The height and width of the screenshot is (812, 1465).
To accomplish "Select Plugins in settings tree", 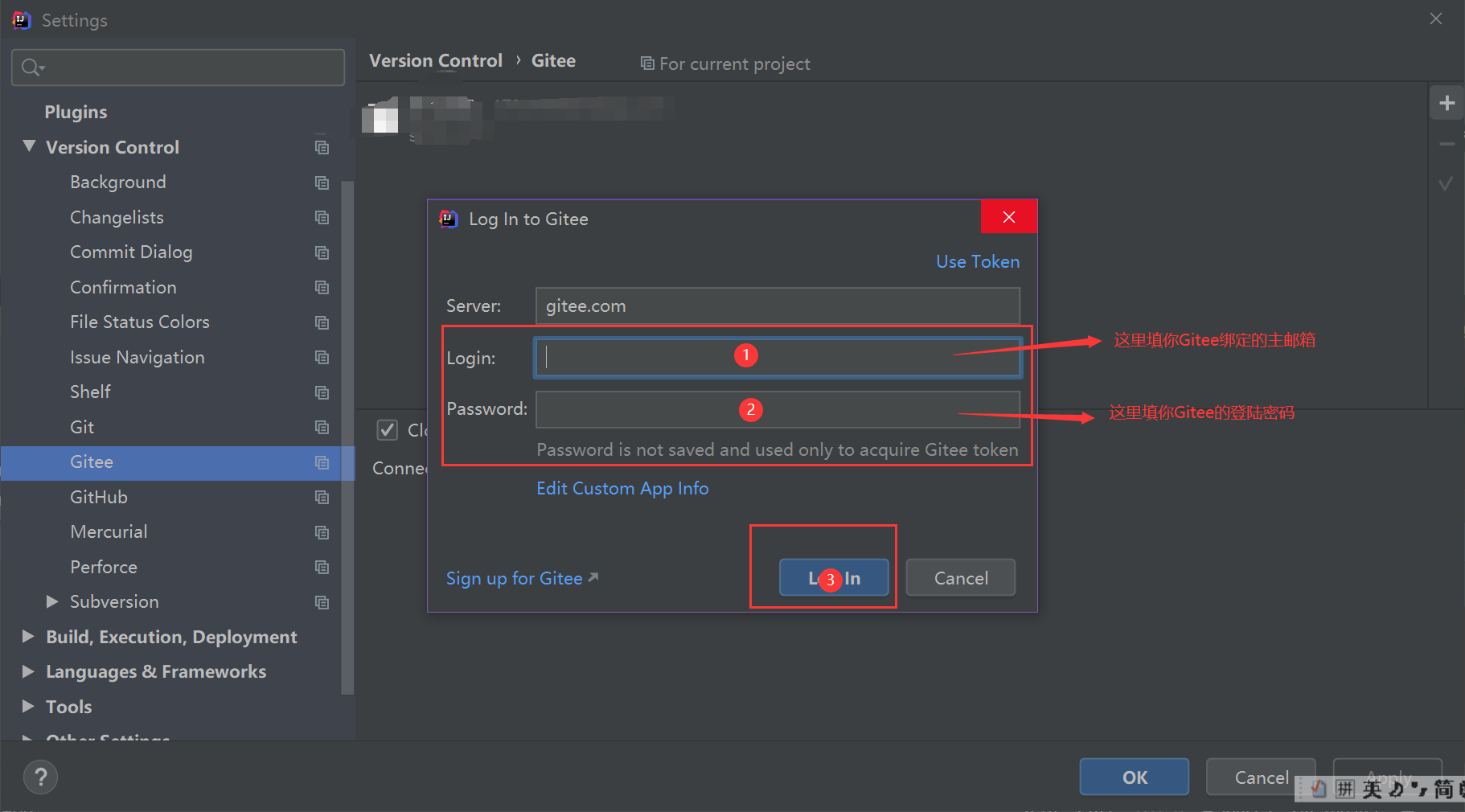I will pyautogui.click(x=76, y=112).
